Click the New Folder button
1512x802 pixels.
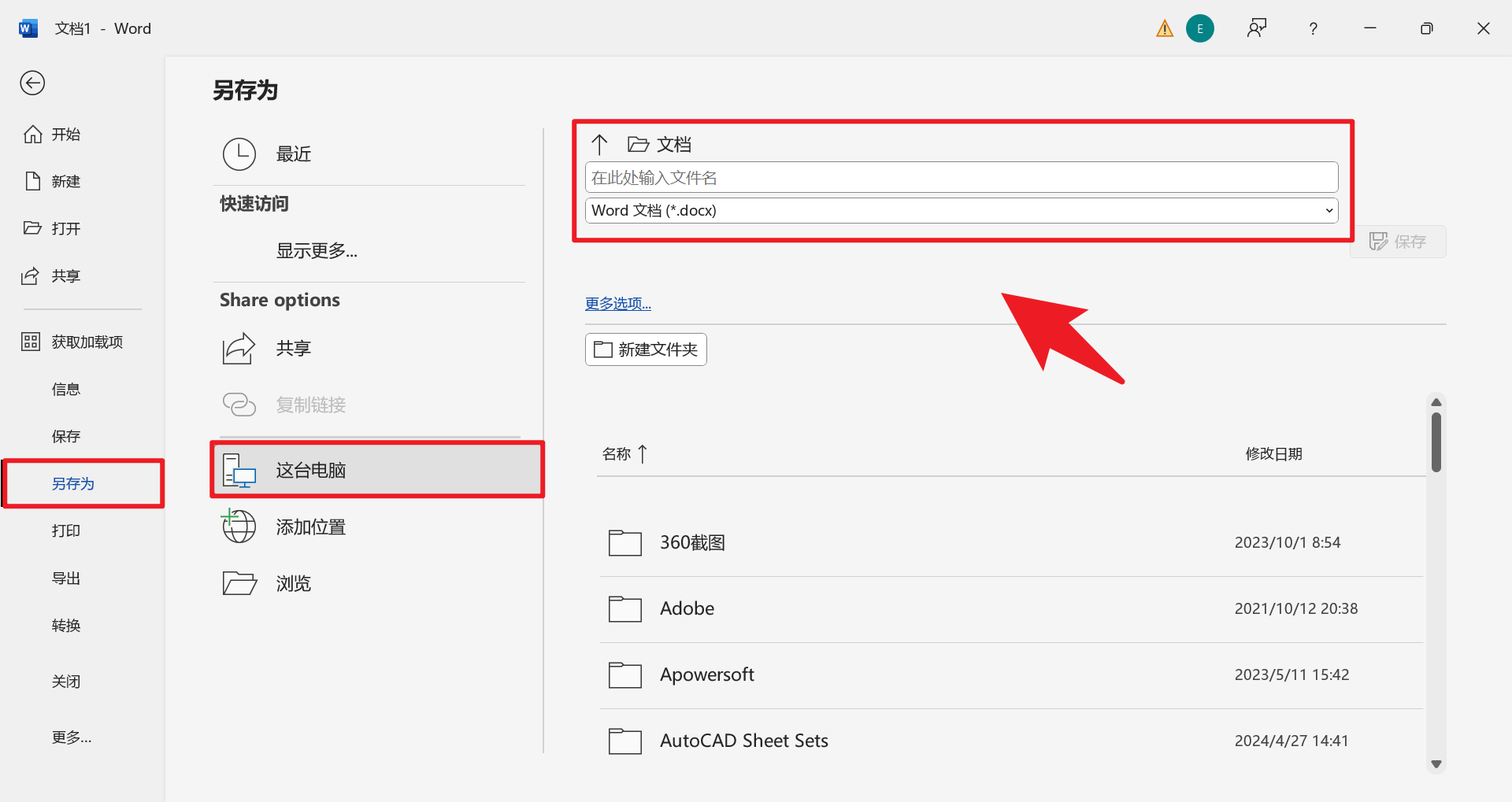[646, 349]
